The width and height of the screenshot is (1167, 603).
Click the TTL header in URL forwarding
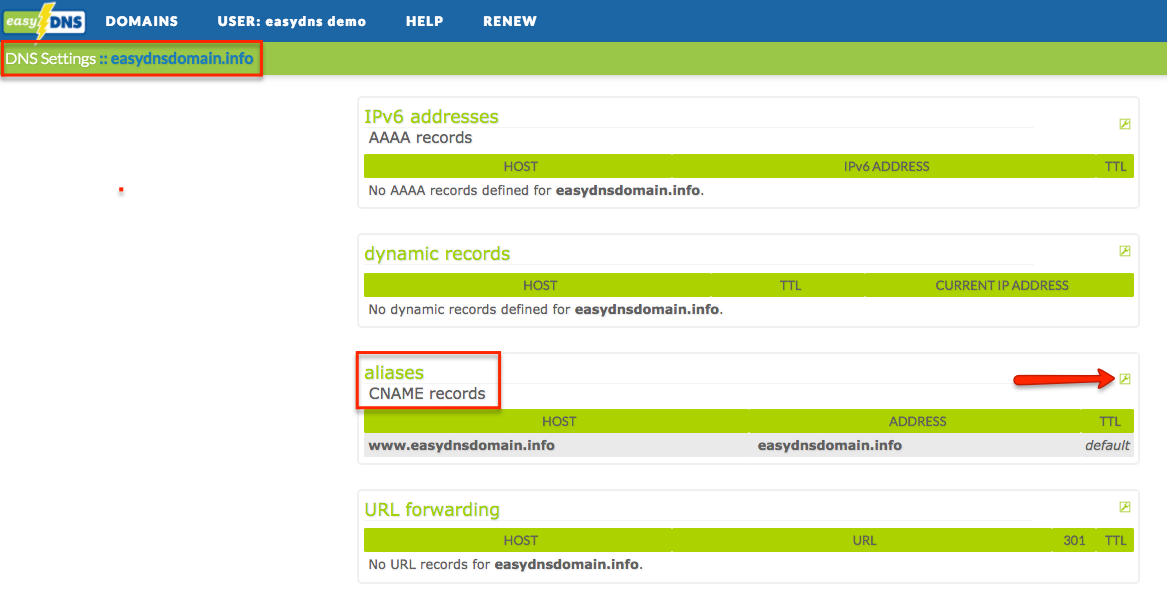click(1115, 540)
